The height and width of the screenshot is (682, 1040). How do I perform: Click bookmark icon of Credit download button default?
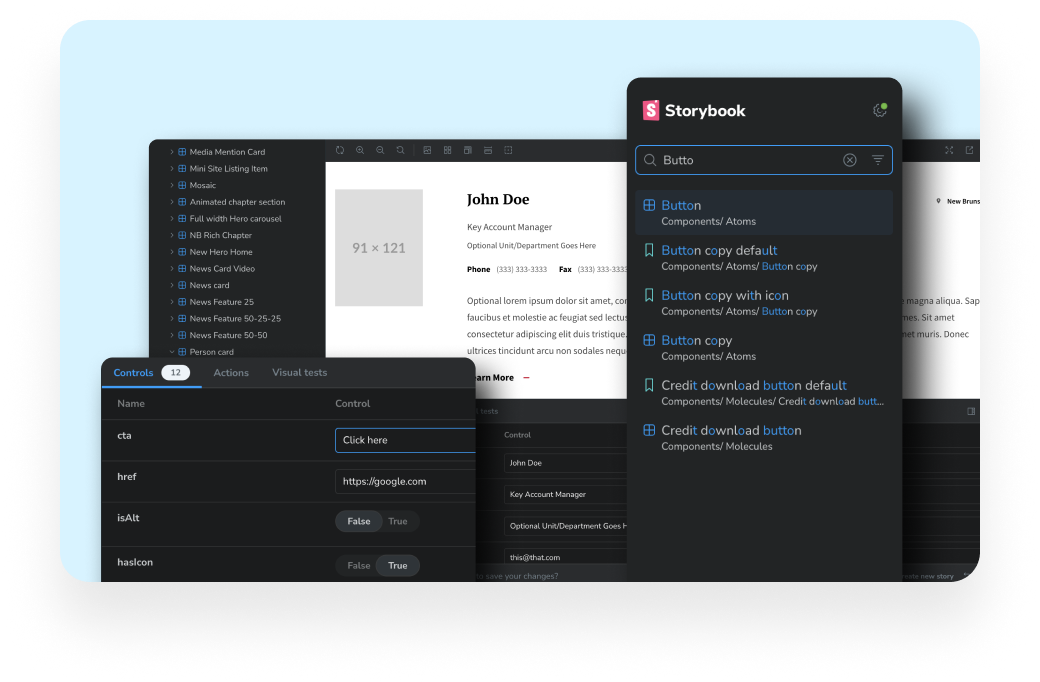(x=649, y=385)
